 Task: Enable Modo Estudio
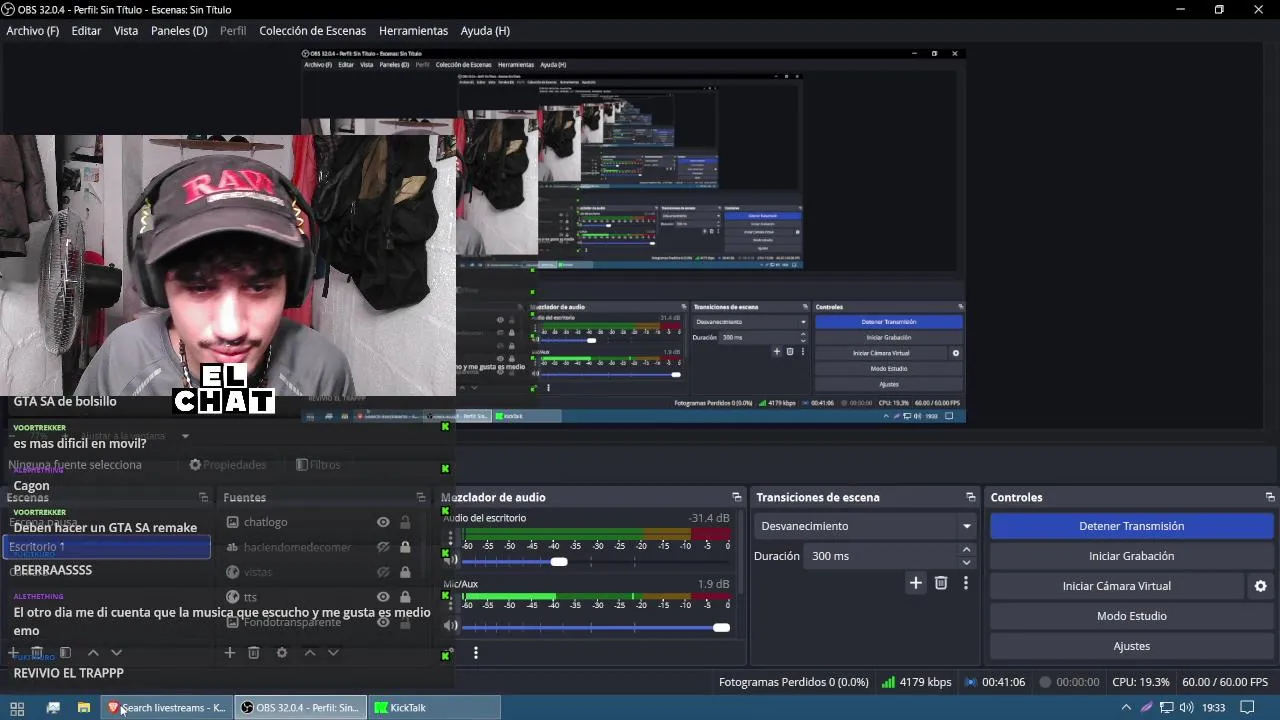click(x=1131, y=616)
